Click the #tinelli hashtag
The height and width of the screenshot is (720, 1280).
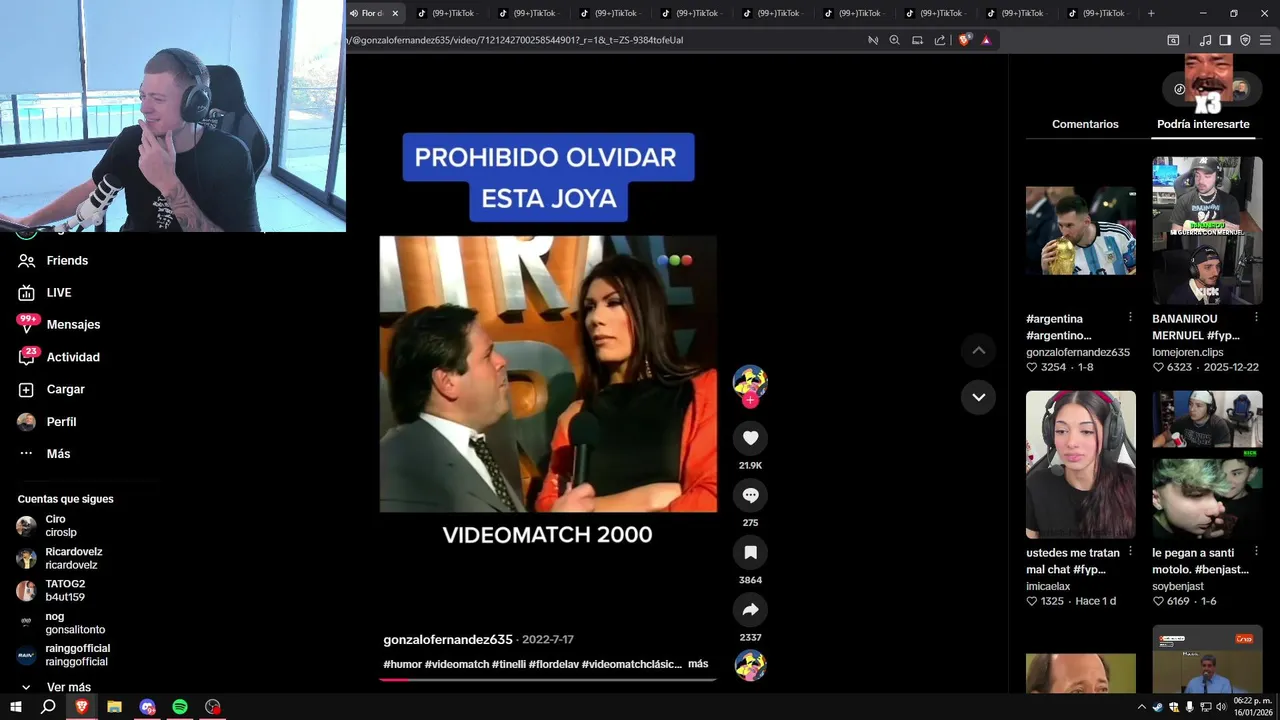509,664
